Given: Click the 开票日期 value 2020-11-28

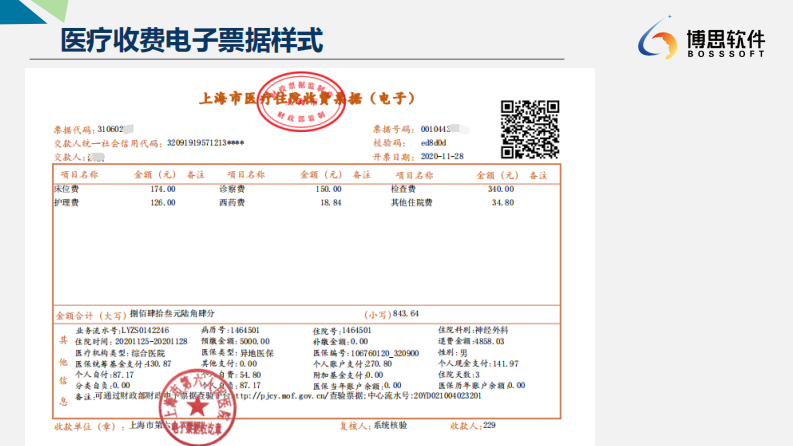Looking at the screenshot, I should [442, 157].
